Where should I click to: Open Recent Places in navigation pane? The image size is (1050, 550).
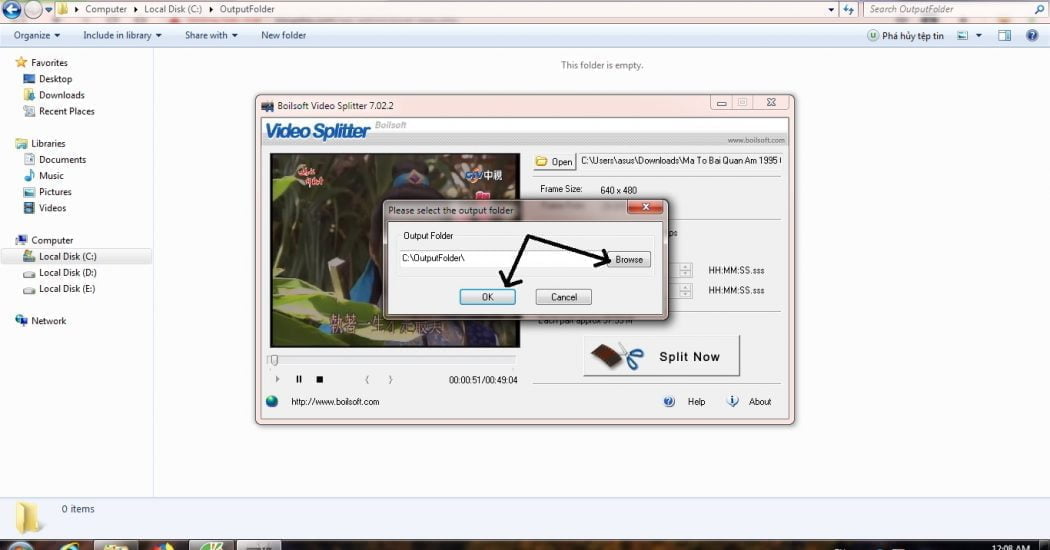(66, 111)
